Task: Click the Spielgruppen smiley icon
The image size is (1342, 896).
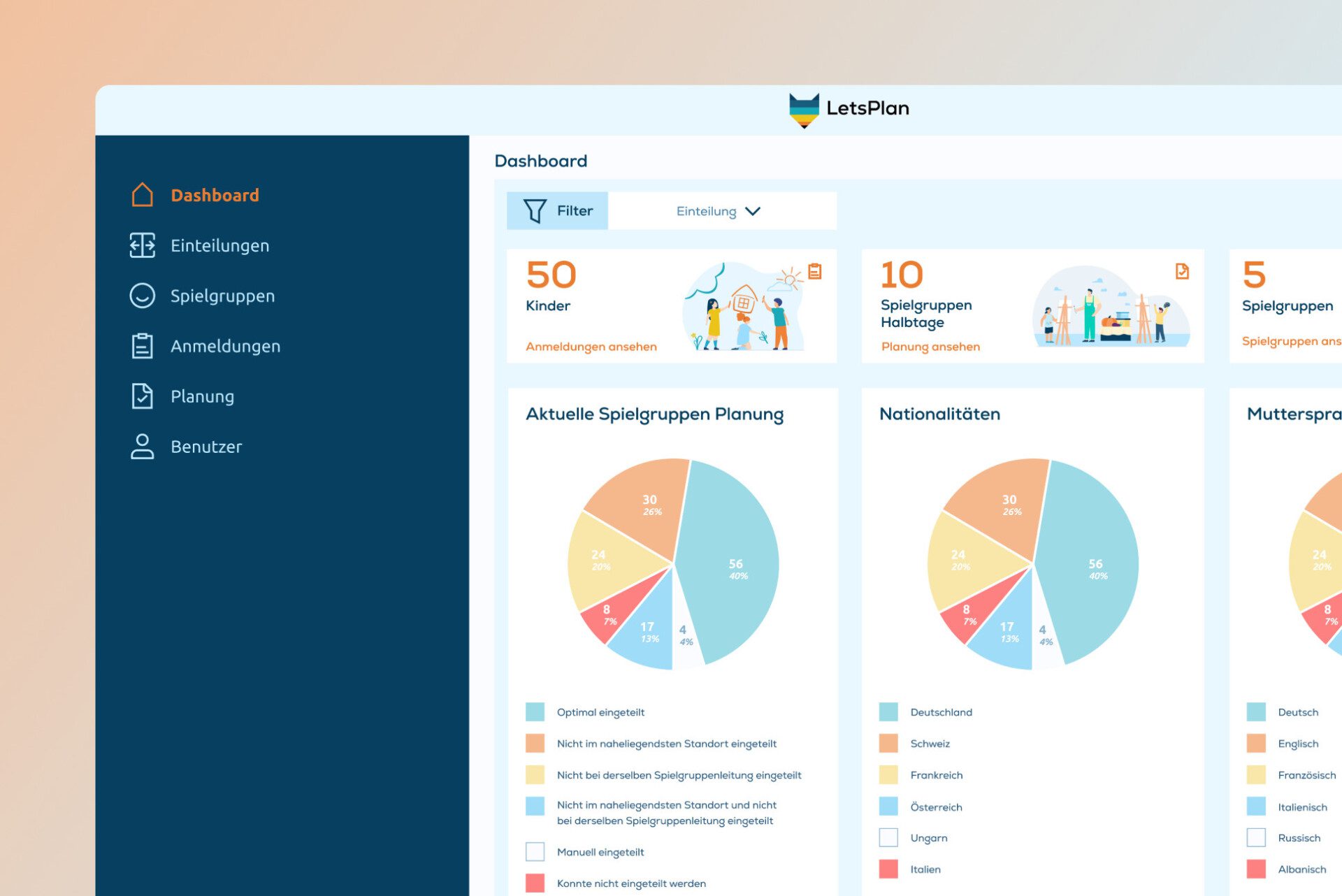Action: (142, 296)
